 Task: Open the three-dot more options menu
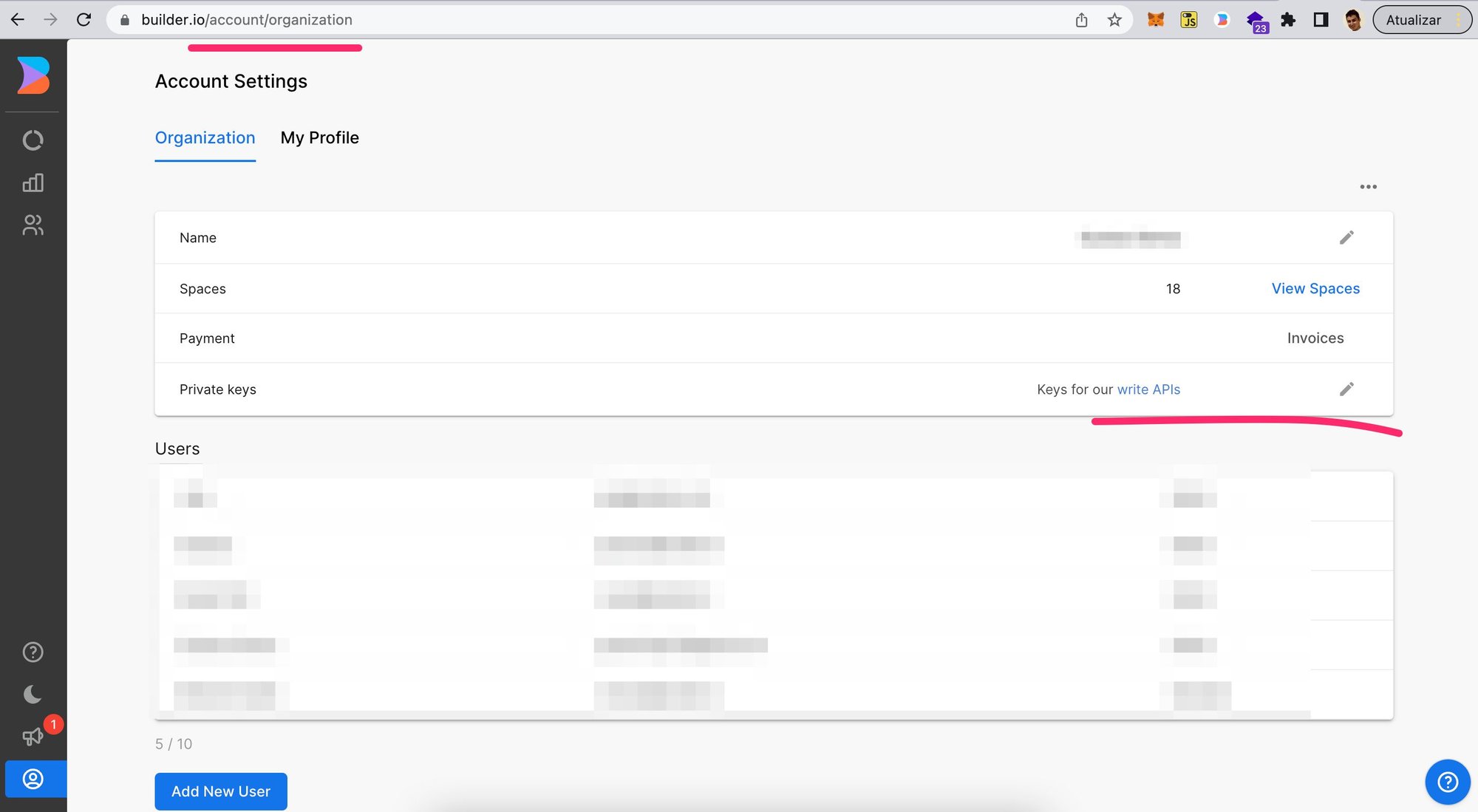pyautogui.click(x=1368, y=187)
